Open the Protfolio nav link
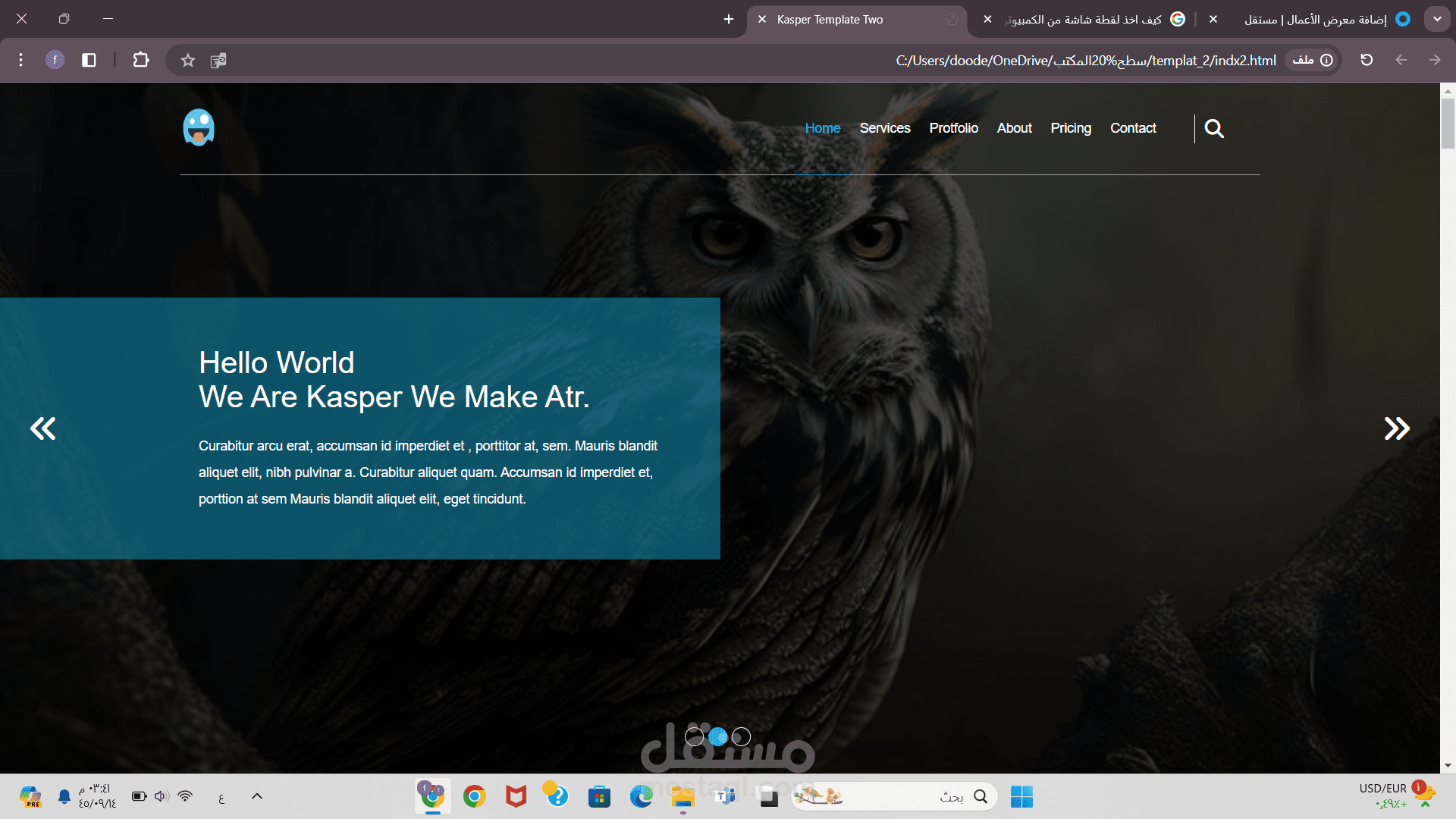 point(954,128)
